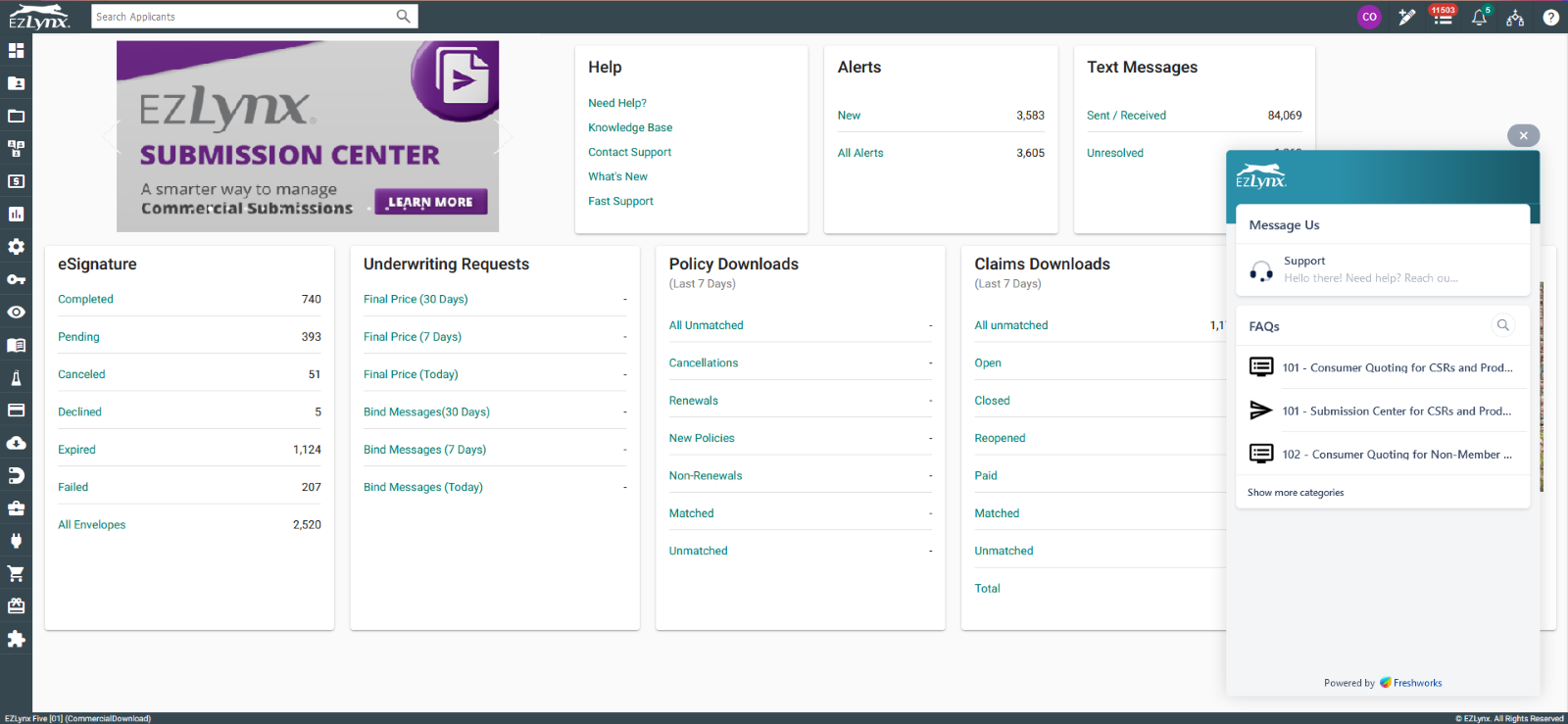The height and width of the screenshot is (724, 1568).
Task: Click the gift box icon in sidebar
Action: (16, 606)
